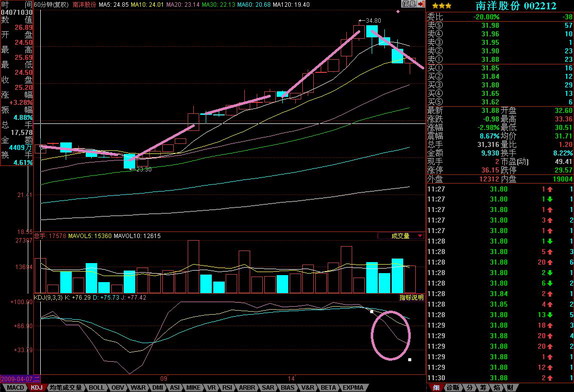Switch to the DMI tab
Image resolution: width=574 pixels, height=392 pixels.
[x=157, y=387]
